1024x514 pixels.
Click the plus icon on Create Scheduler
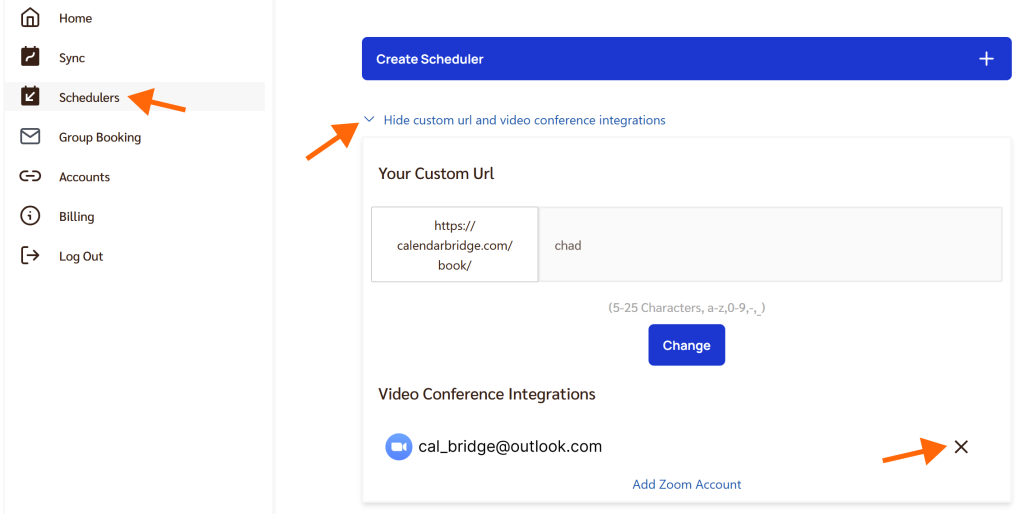point(986,59)
